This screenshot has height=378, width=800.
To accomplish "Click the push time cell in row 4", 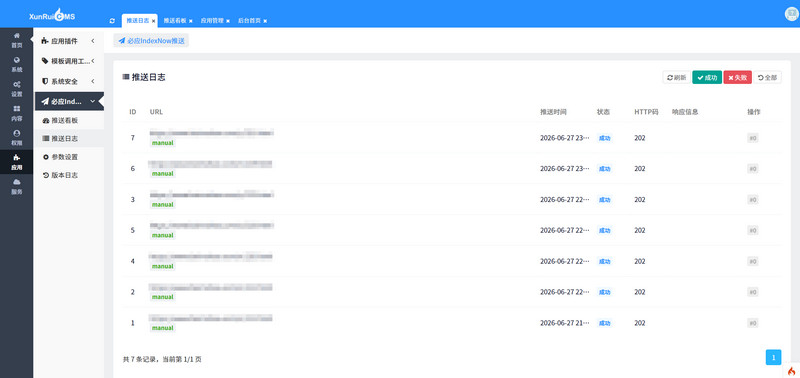I will coord(565,261).
